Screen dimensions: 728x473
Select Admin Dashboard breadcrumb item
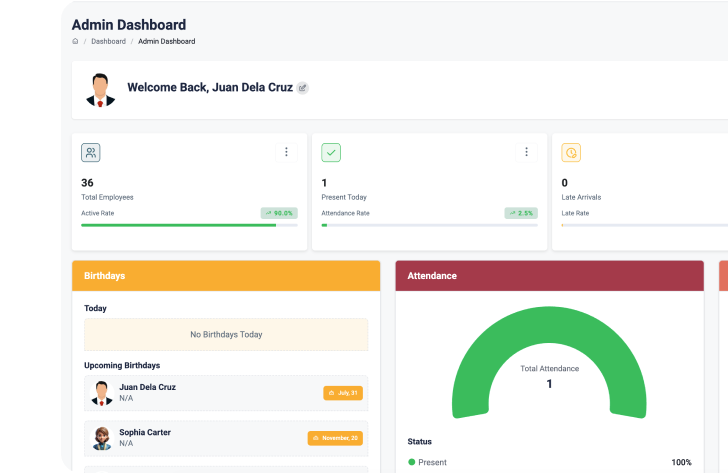click(166, 41)
